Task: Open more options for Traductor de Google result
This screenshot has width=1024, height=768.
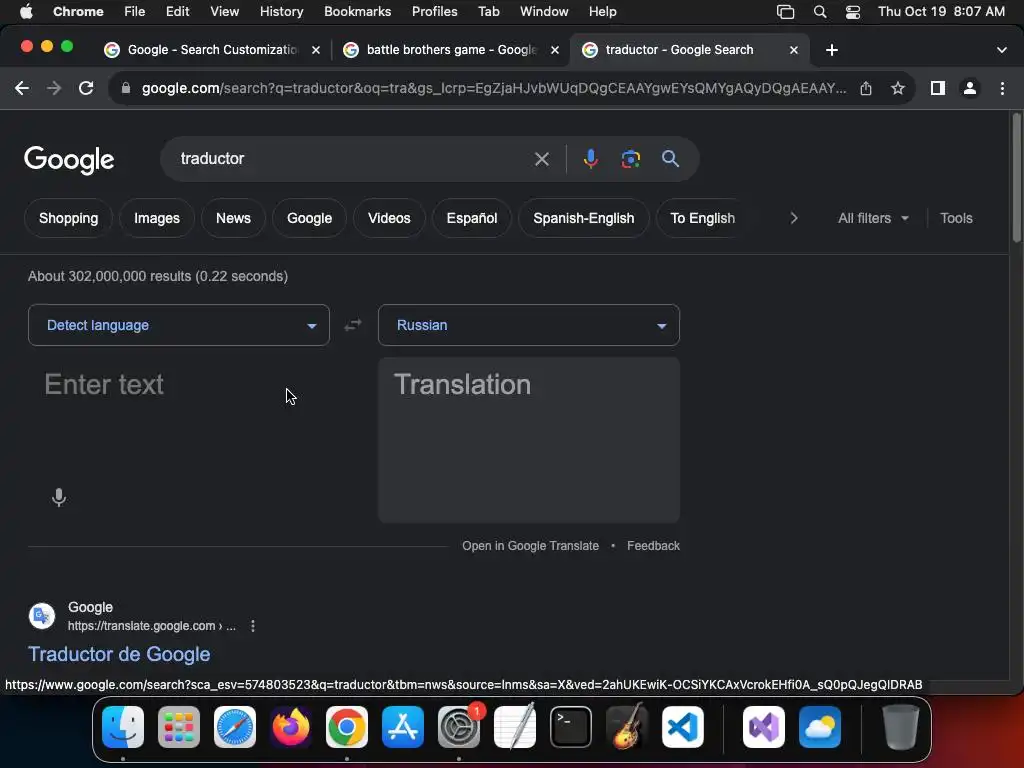Action: click(x=253, y=626)
